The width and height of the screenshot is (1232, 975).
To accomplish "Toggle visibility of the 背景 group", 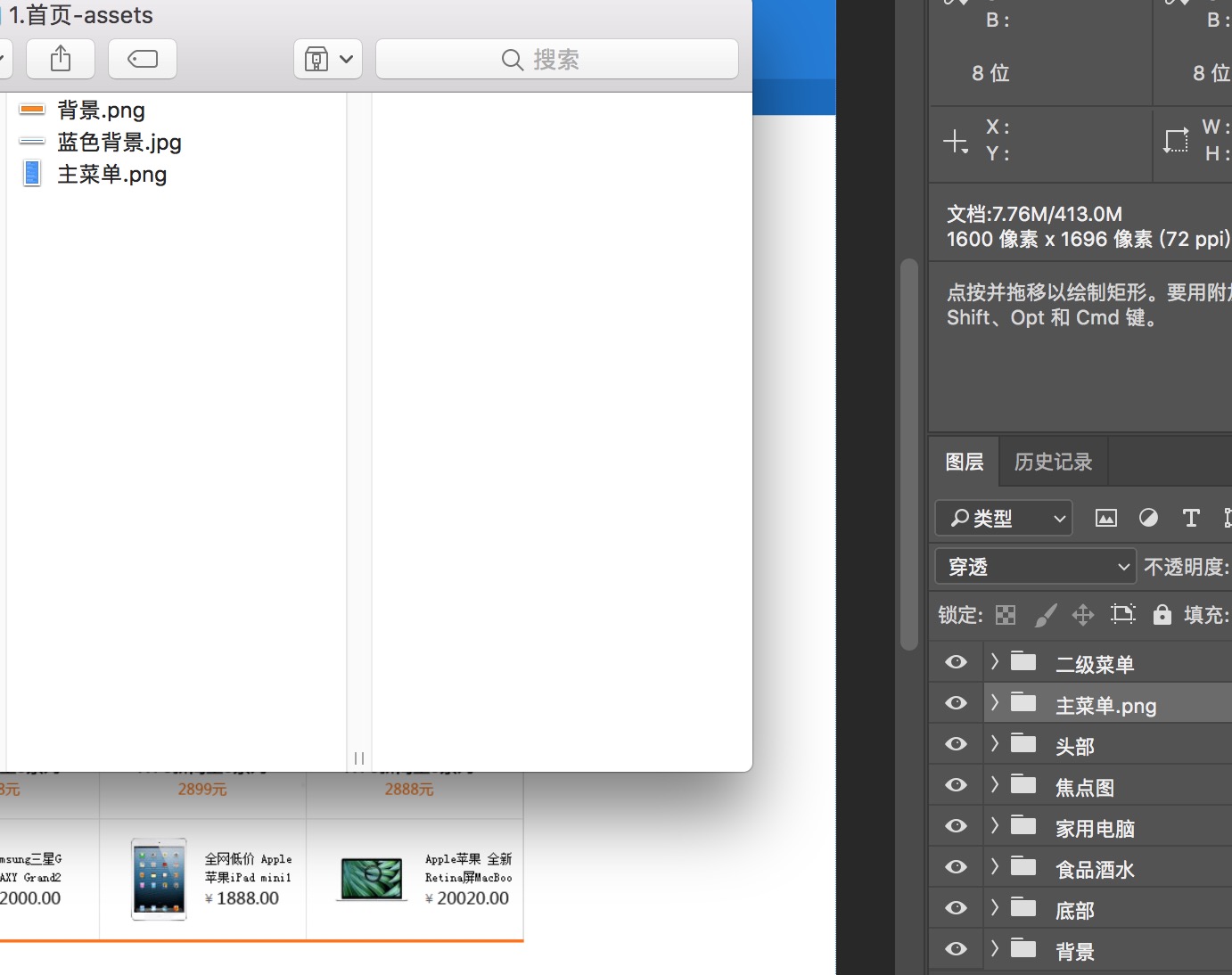I will click(x=955, y=948).
